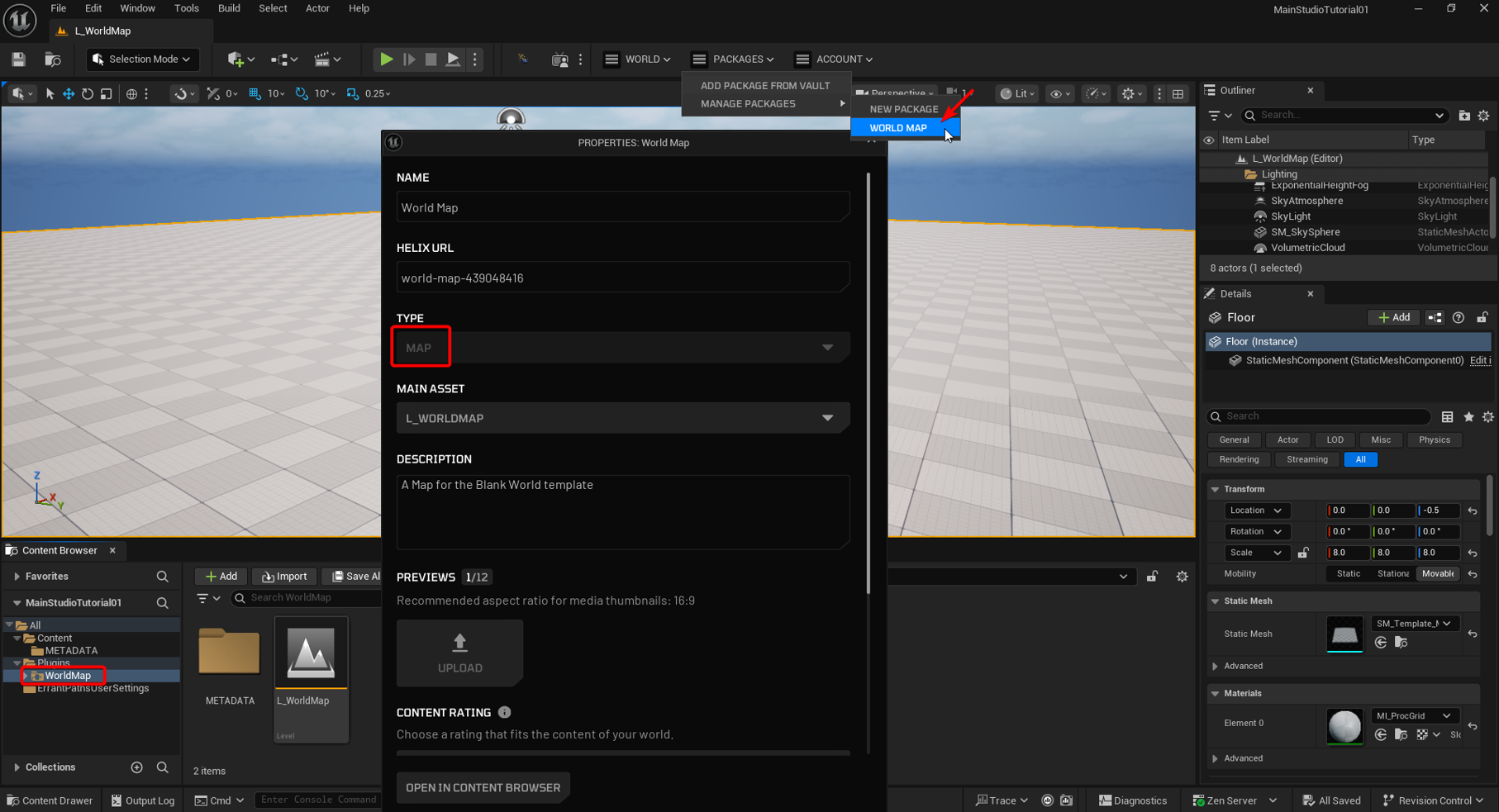Image resolution: width=1499 pixels, height=812 pixels.
Task: Click the Import button in Content Browser
Action: [283, 577]
